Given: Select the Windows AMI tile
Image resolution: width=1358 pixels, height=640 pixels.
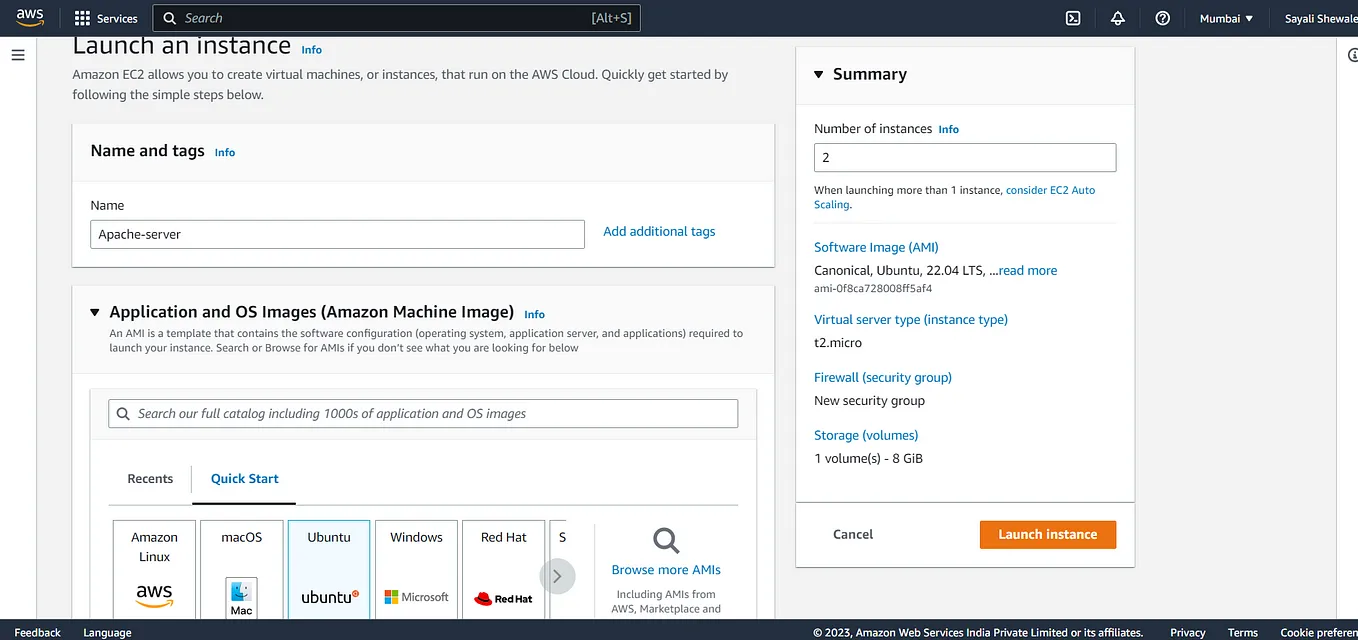Looking at the screenshot, I should tap(416, 568).
